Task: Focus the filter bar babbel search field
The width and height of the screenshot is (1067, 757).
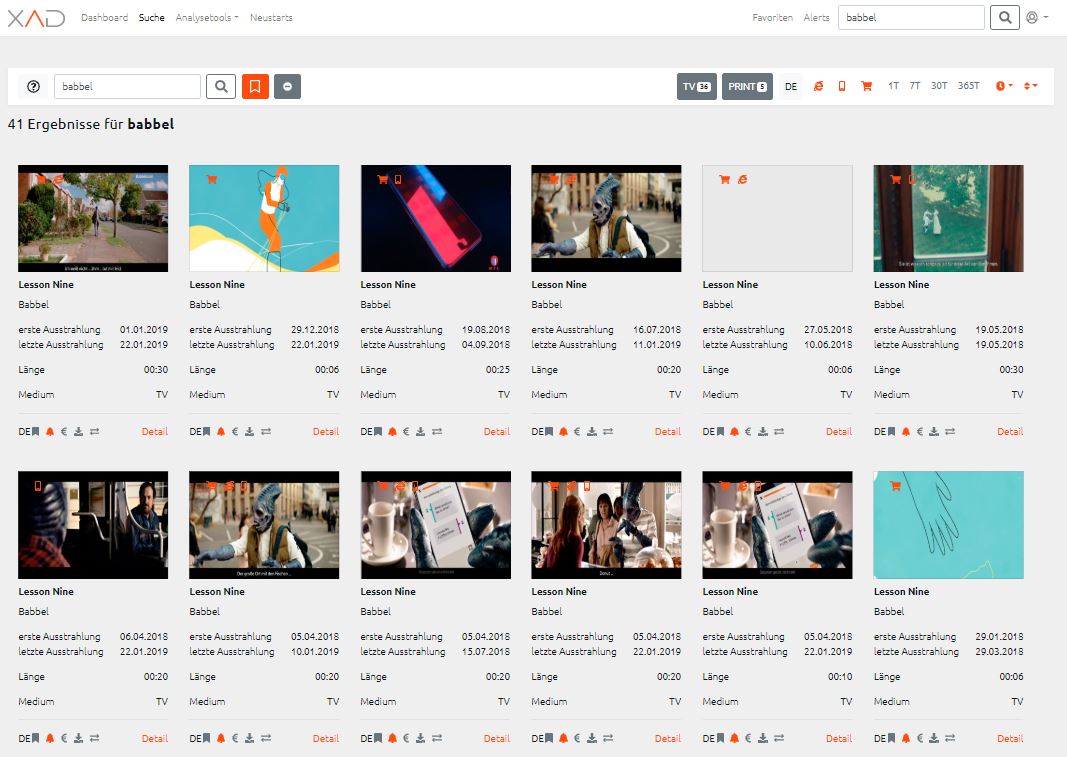Action: pos(127,86)
